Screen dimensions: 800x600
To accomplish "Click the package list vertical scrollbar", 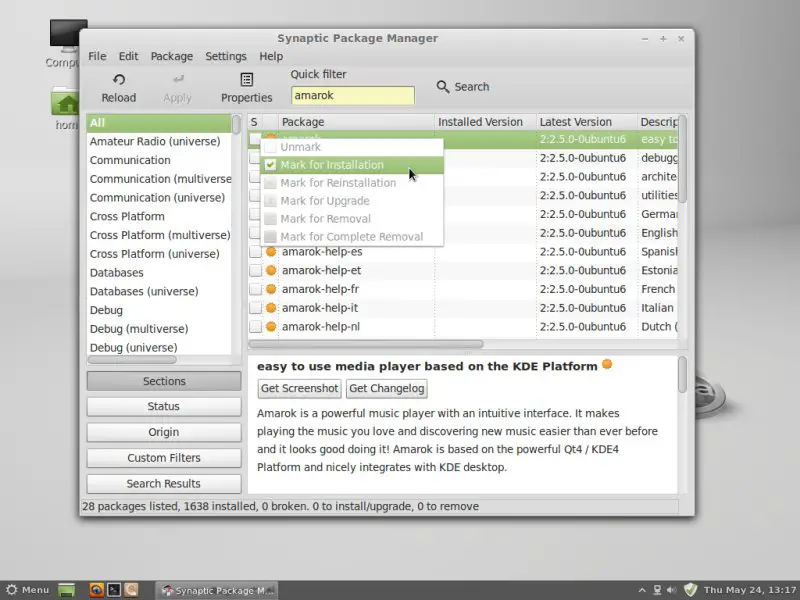I will coord(683,158).
